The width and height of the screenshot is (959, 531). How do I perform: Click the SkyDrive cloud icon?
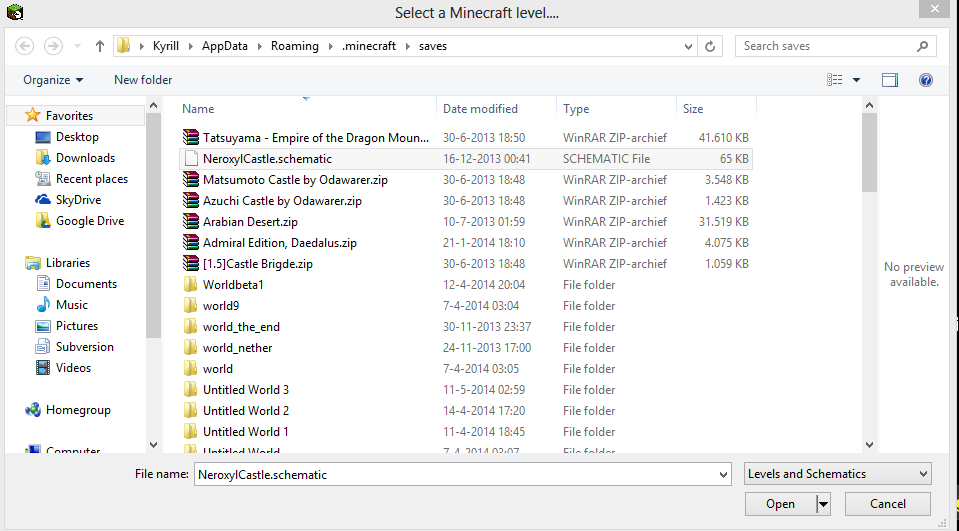tap(43, 200)
